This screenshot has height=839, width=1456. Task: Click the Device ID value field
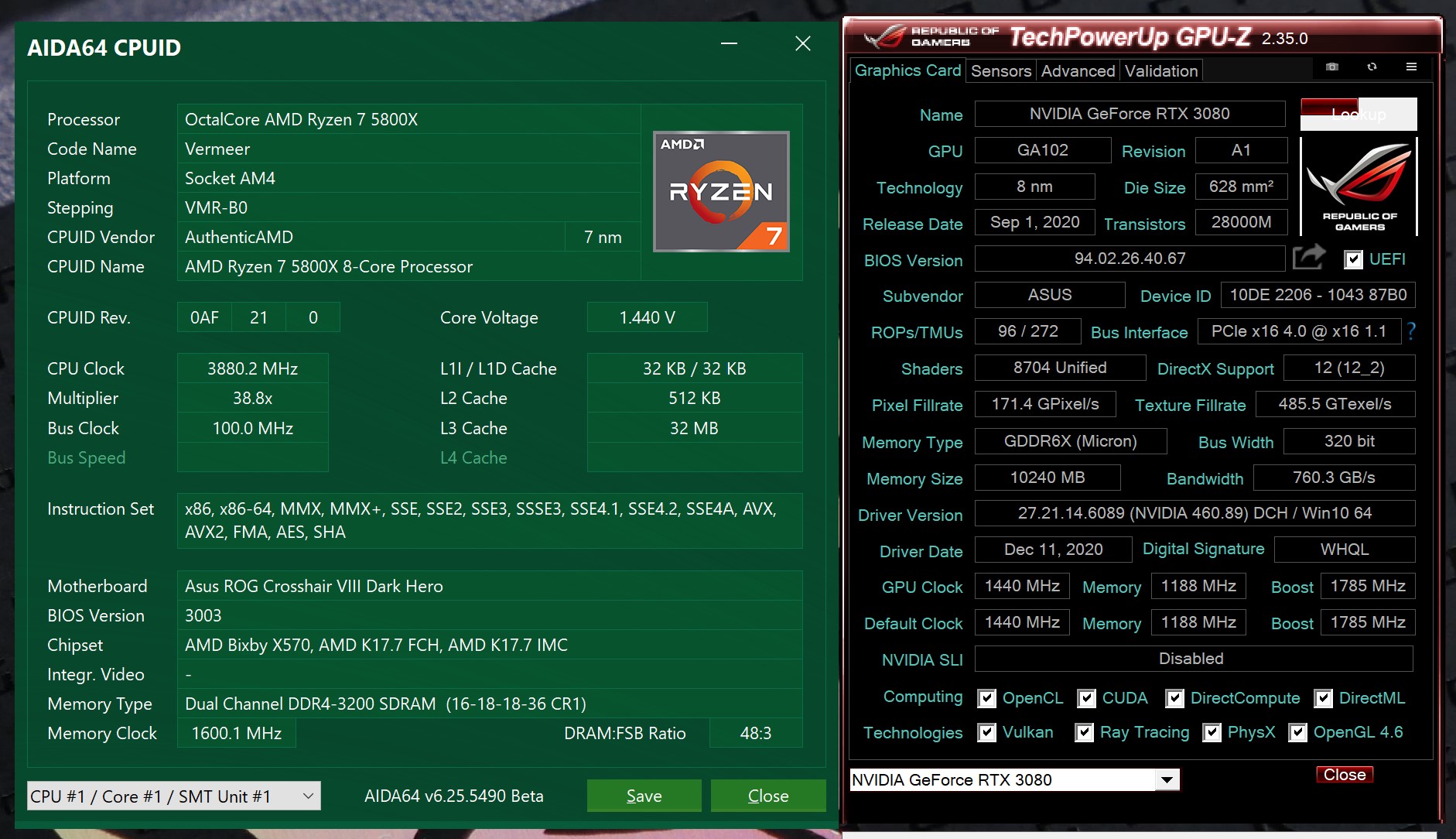(1318, 295)
